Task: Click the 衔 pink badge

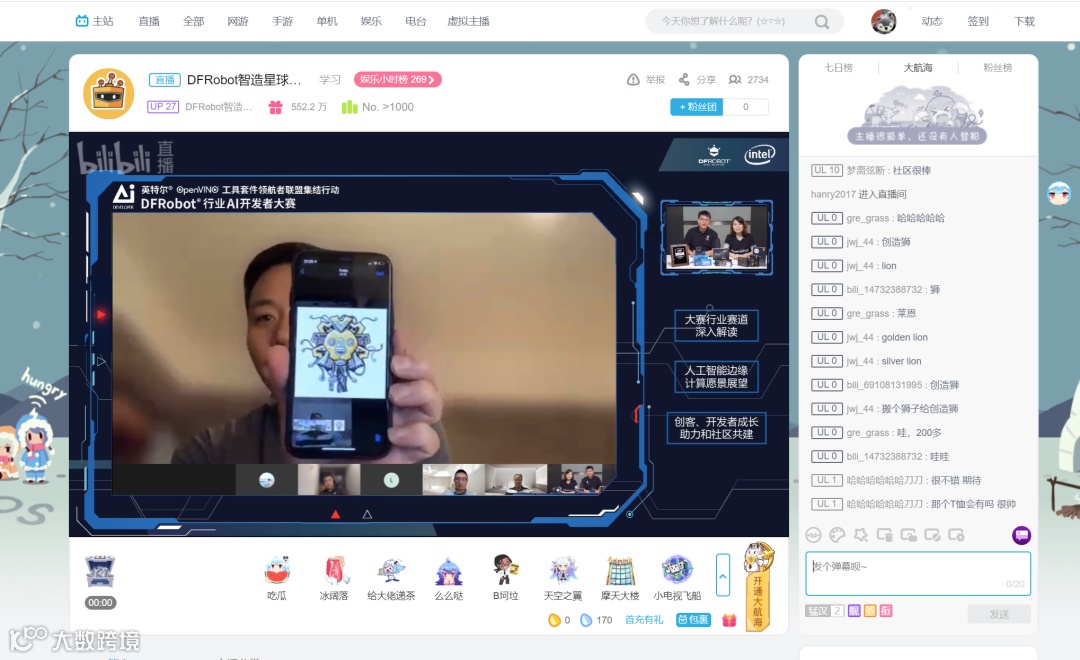Action: point(886,610)
